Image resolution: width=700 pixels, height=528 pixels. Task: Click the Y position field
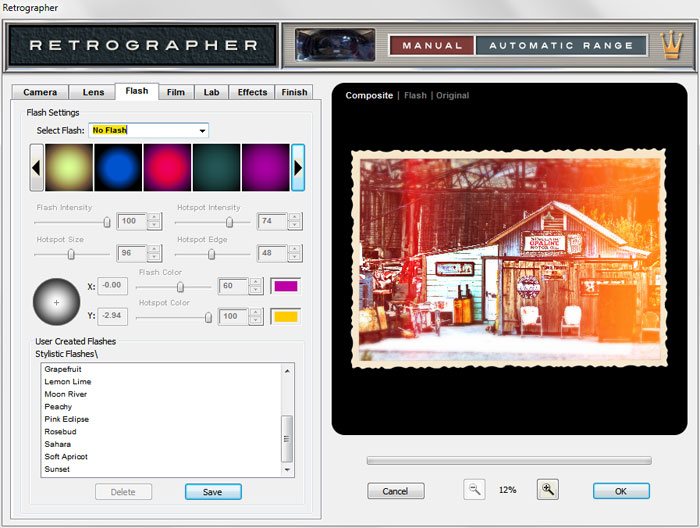(112, 316)
